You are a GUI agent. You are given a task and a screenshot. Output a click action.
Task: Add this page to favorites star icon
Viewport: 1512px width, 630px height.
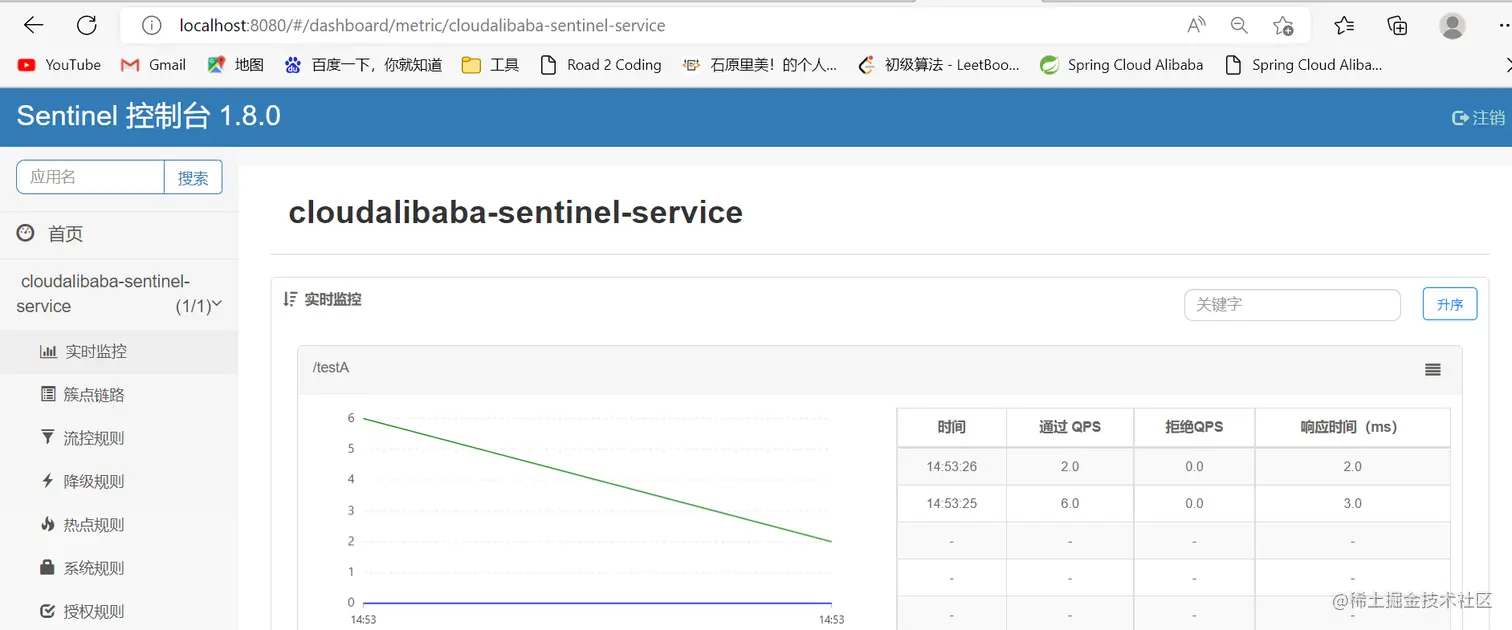[x=1283, y=26]
